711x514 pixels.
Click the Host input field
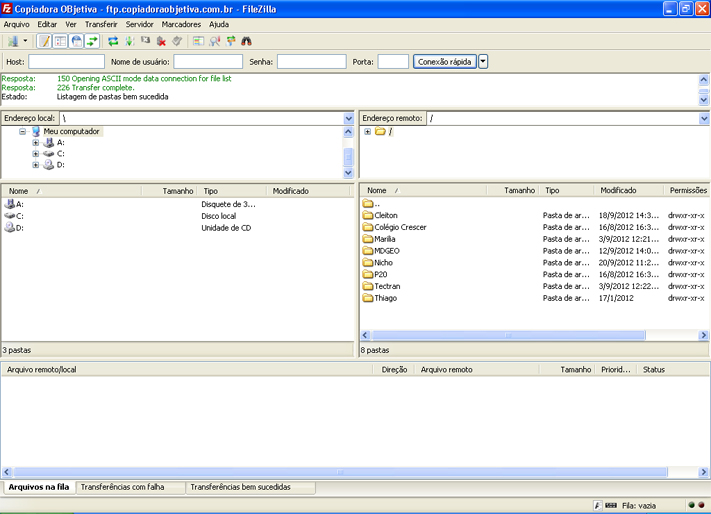coord(66,62)
